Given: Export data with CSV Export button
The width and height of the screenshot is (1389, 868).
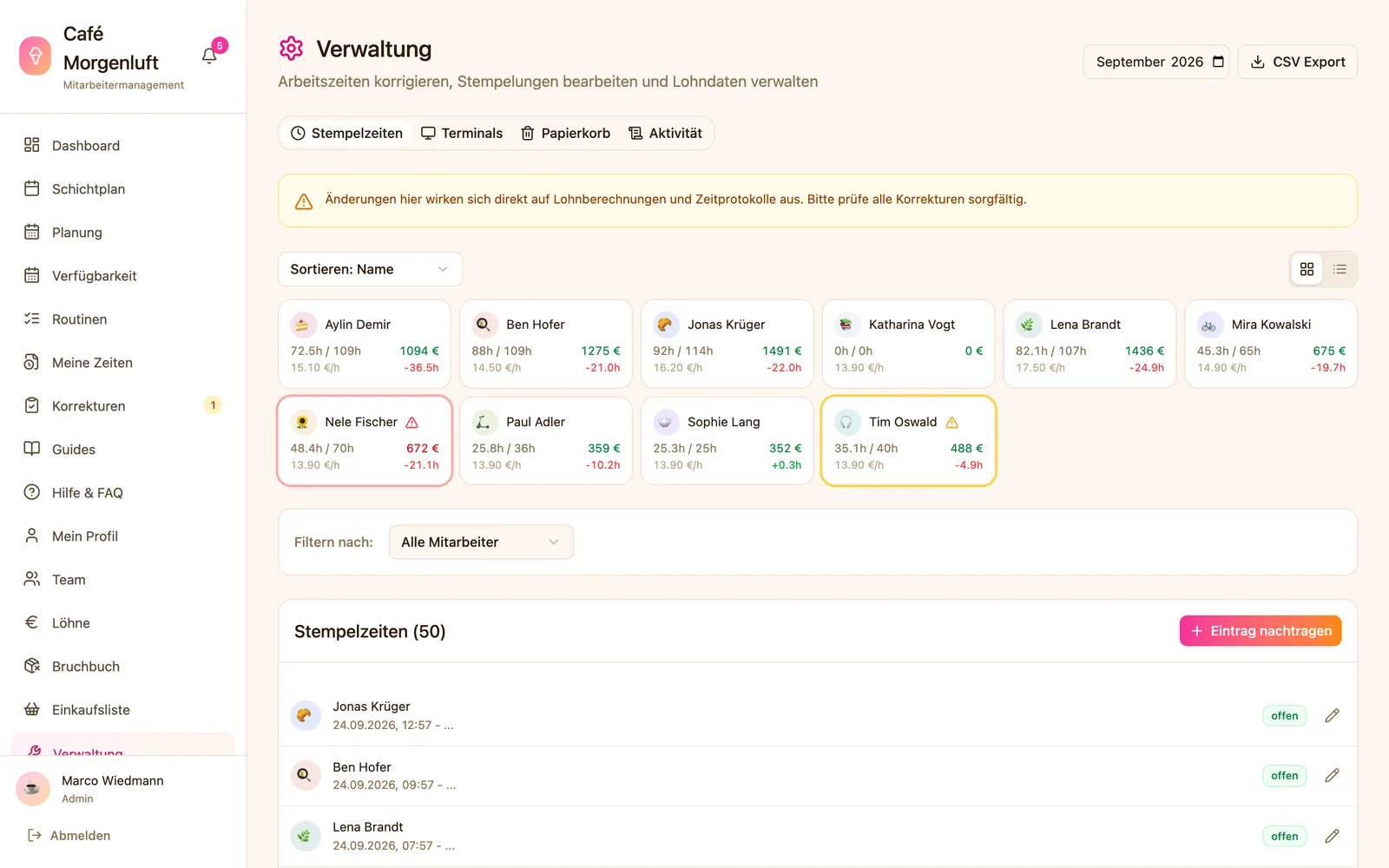Looking at the screenshot, I should point(1298,62).
